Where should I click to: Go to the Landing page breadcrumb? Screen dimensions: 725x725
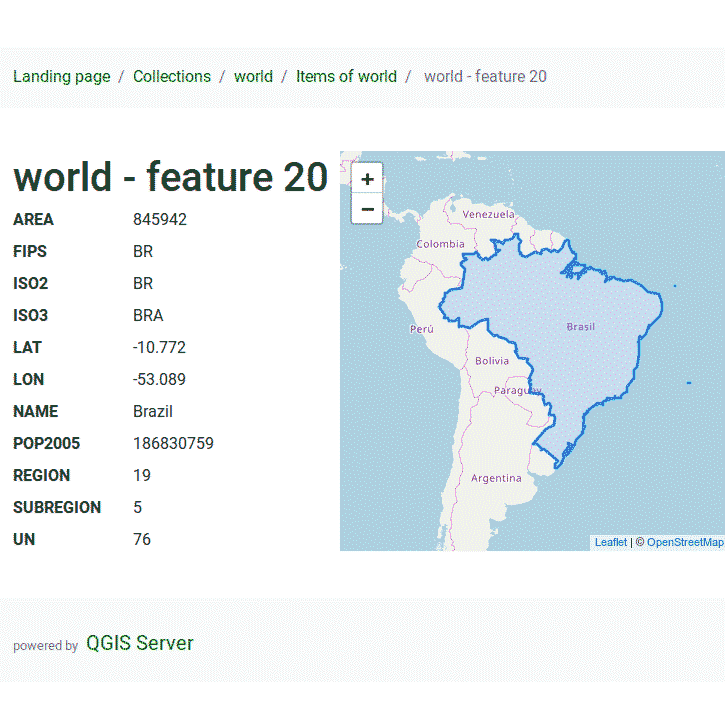click(62, 76)
